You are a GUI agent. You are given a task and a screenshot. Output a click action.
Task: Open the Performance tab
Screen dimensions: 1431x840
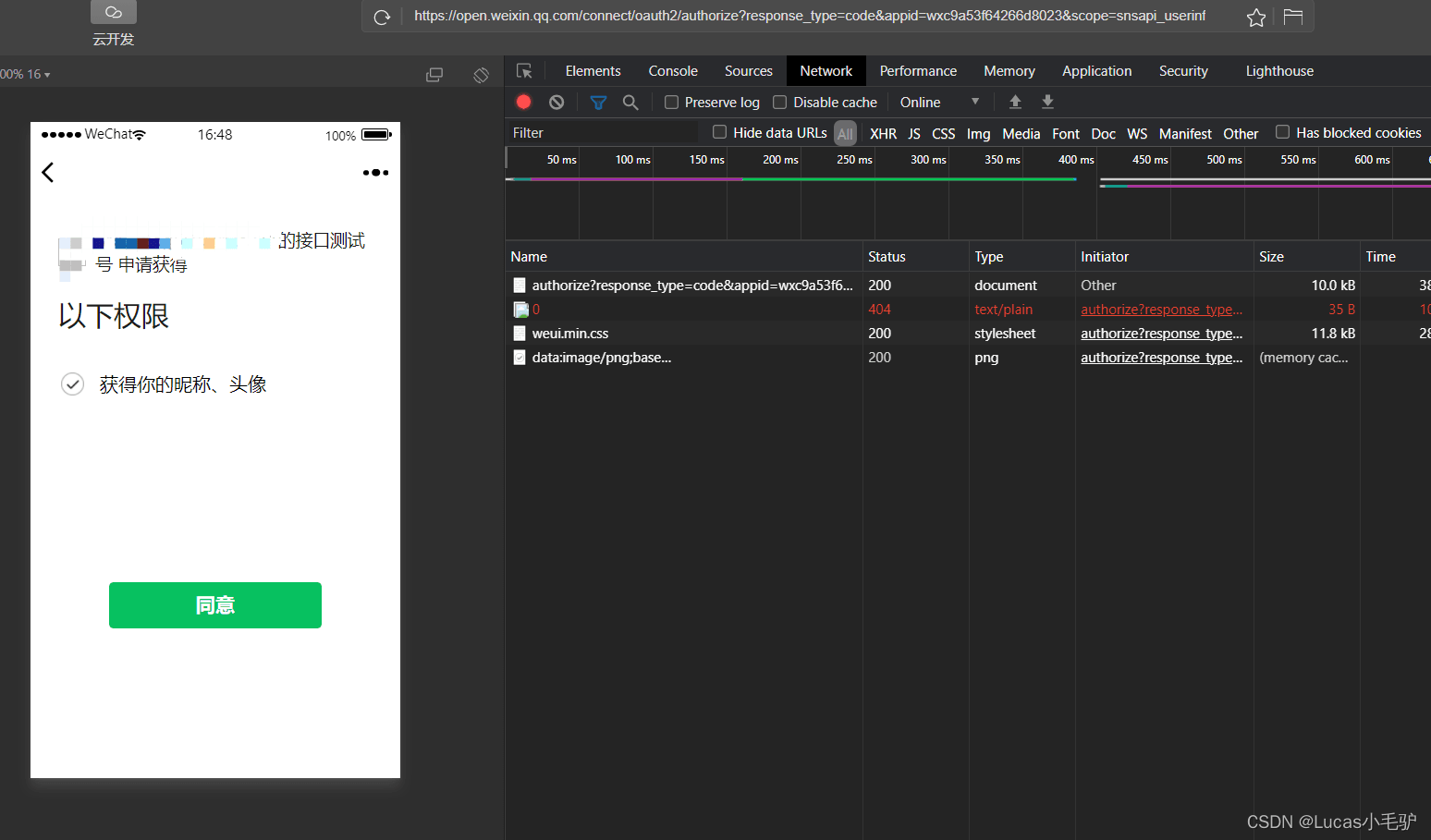[x=918, y=71]
